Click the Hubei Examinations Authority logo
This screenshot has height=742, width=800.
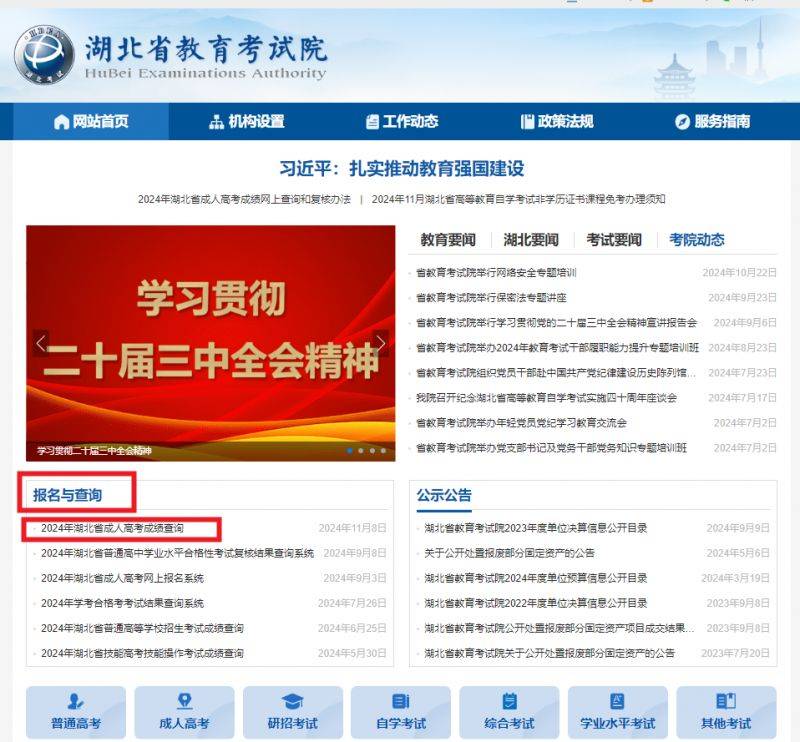(44, 54)
